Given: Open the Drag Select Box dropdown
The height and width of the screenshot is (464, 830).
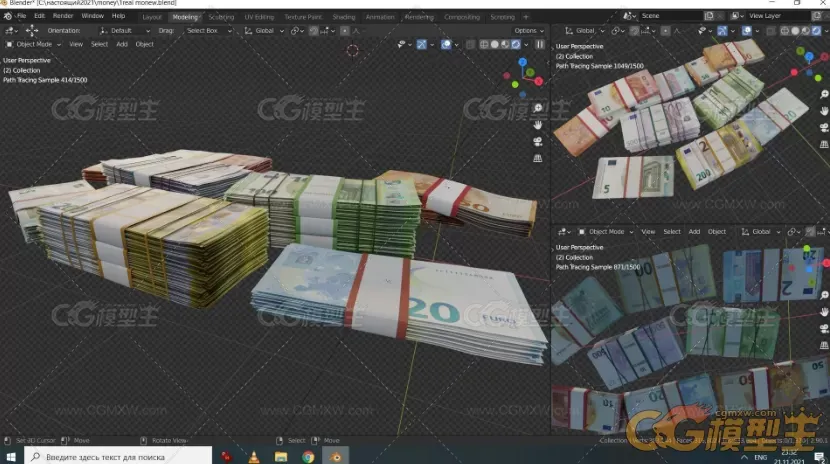Looking at the screenshot, I should [x=208, y=31].
